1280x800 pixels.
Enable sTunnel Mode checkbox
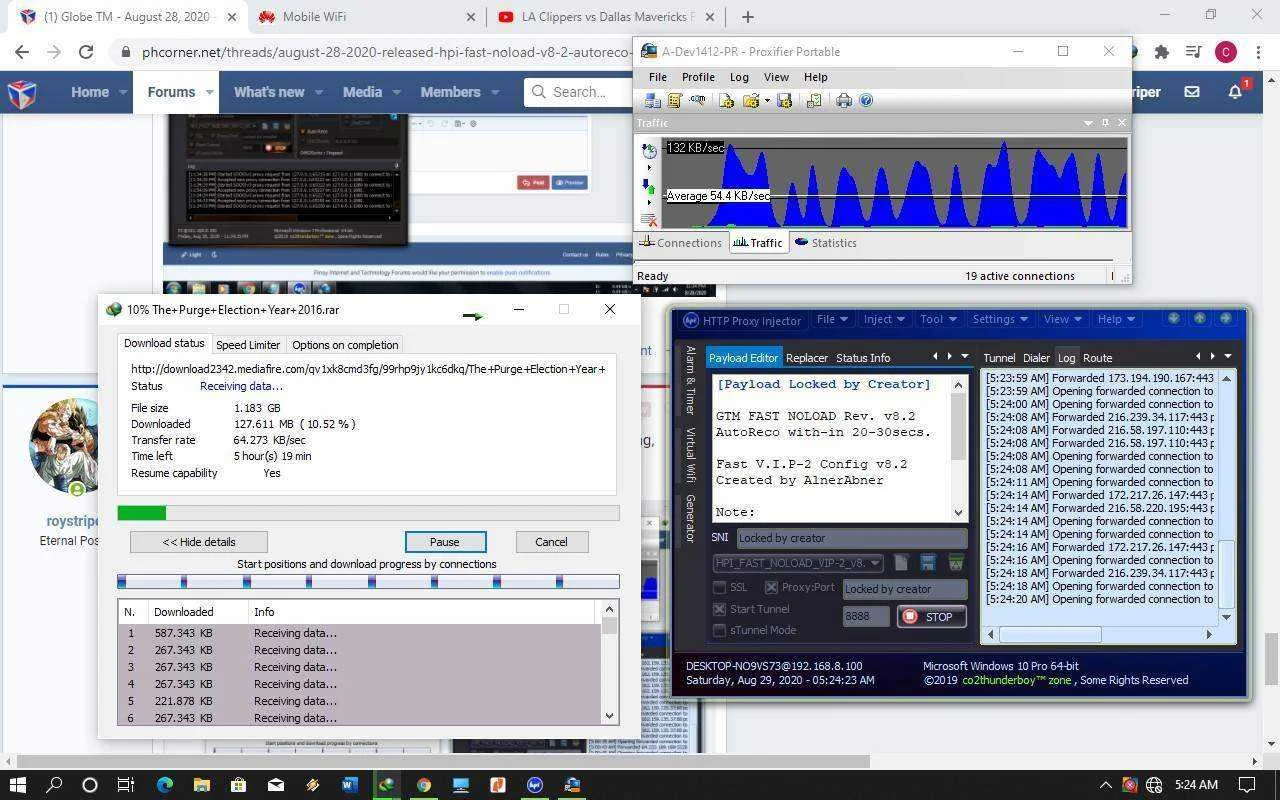719,630
